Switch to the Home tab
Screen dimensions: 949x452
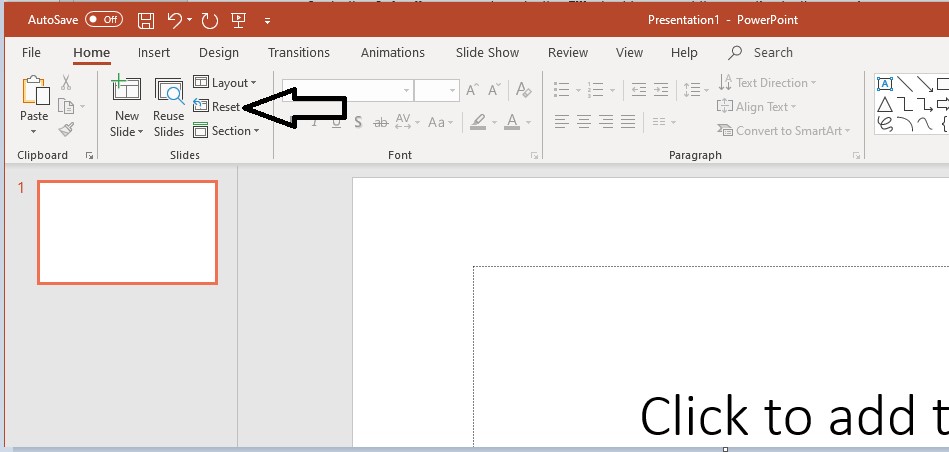(x=91, y=53)
